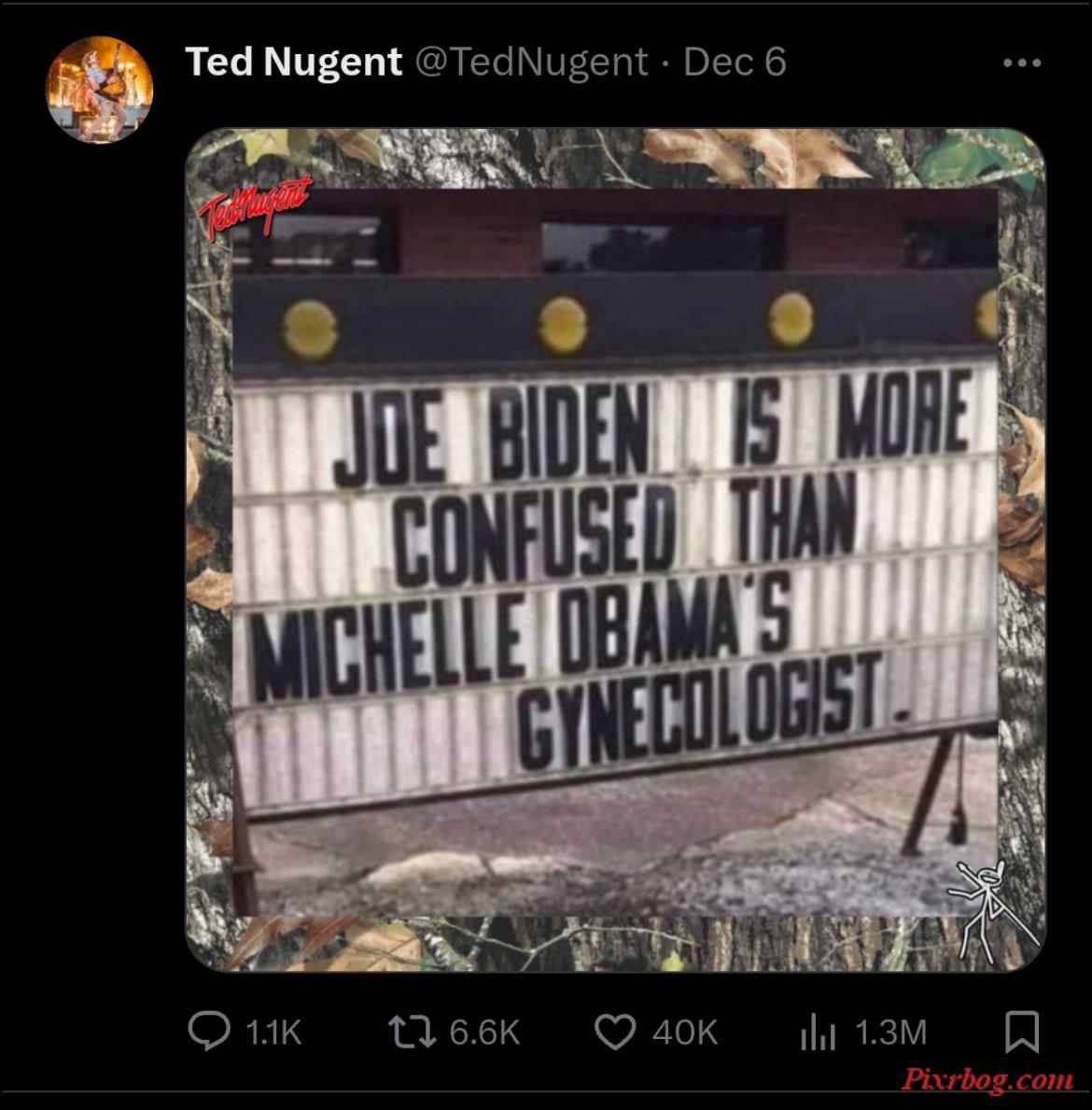
Task: Click the 'JOE BIDEN' text in the image
Action: click(491, 434)
